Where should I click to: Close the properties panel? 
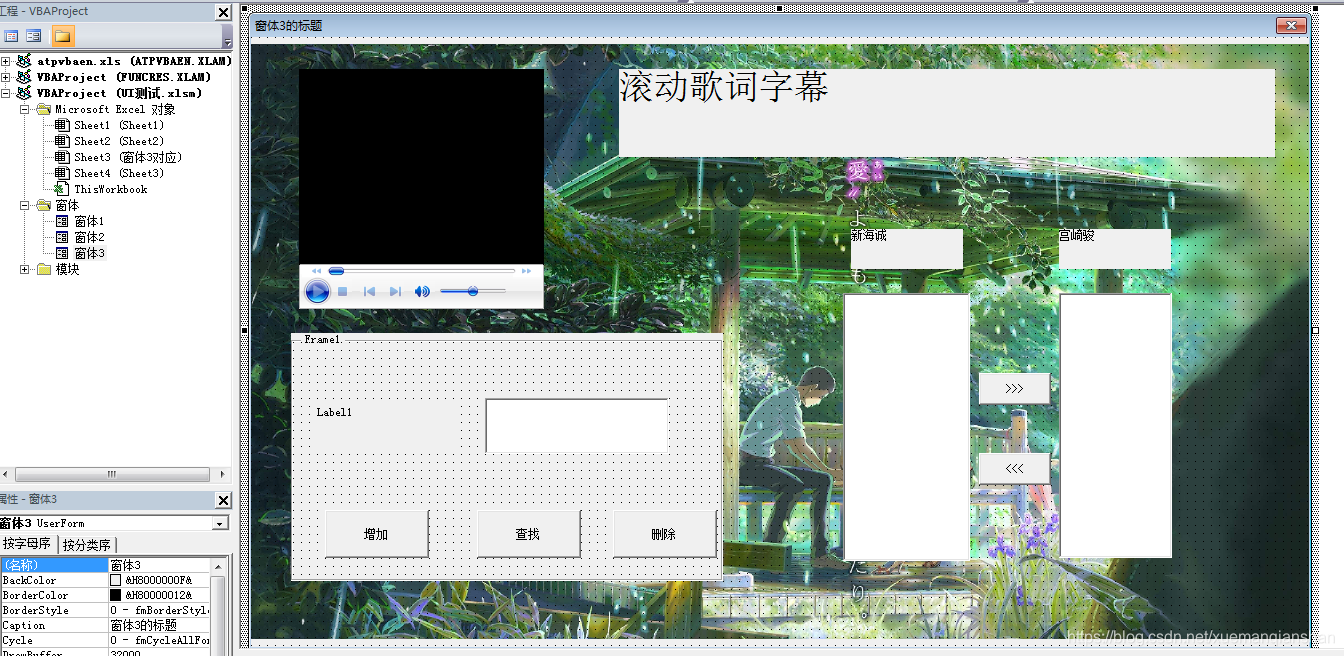[223, 500]
